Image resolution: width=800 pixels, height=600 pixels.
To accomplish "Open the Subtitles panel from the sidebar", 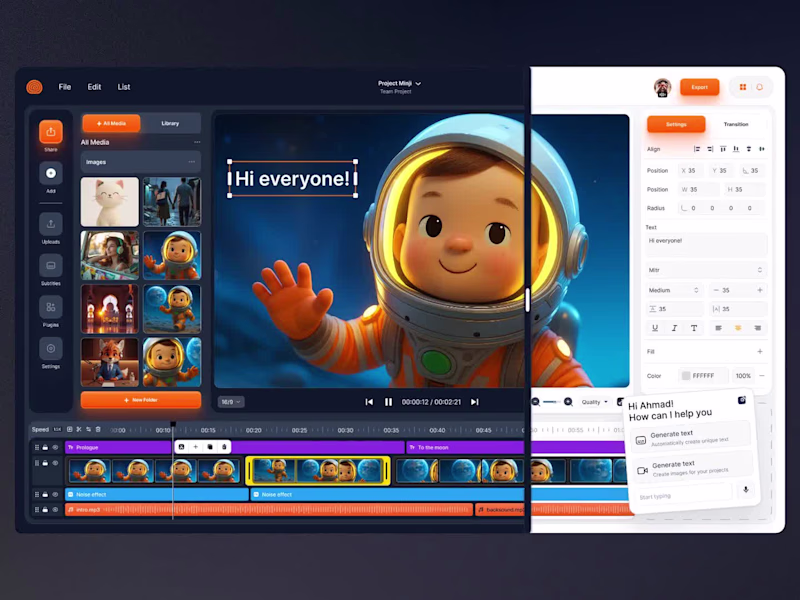I will pyautogui.click(x=49, y=265).
